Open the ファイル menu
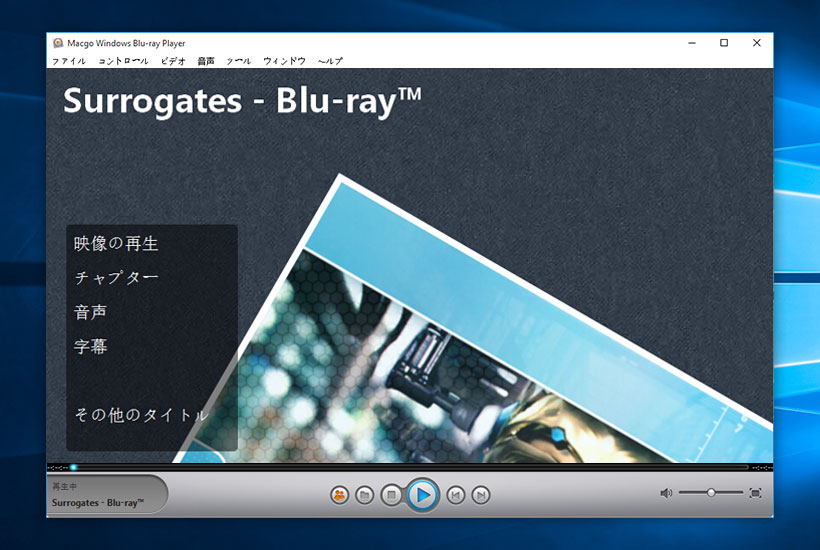This screenshot has height=550, width=820. click(69, 61)
